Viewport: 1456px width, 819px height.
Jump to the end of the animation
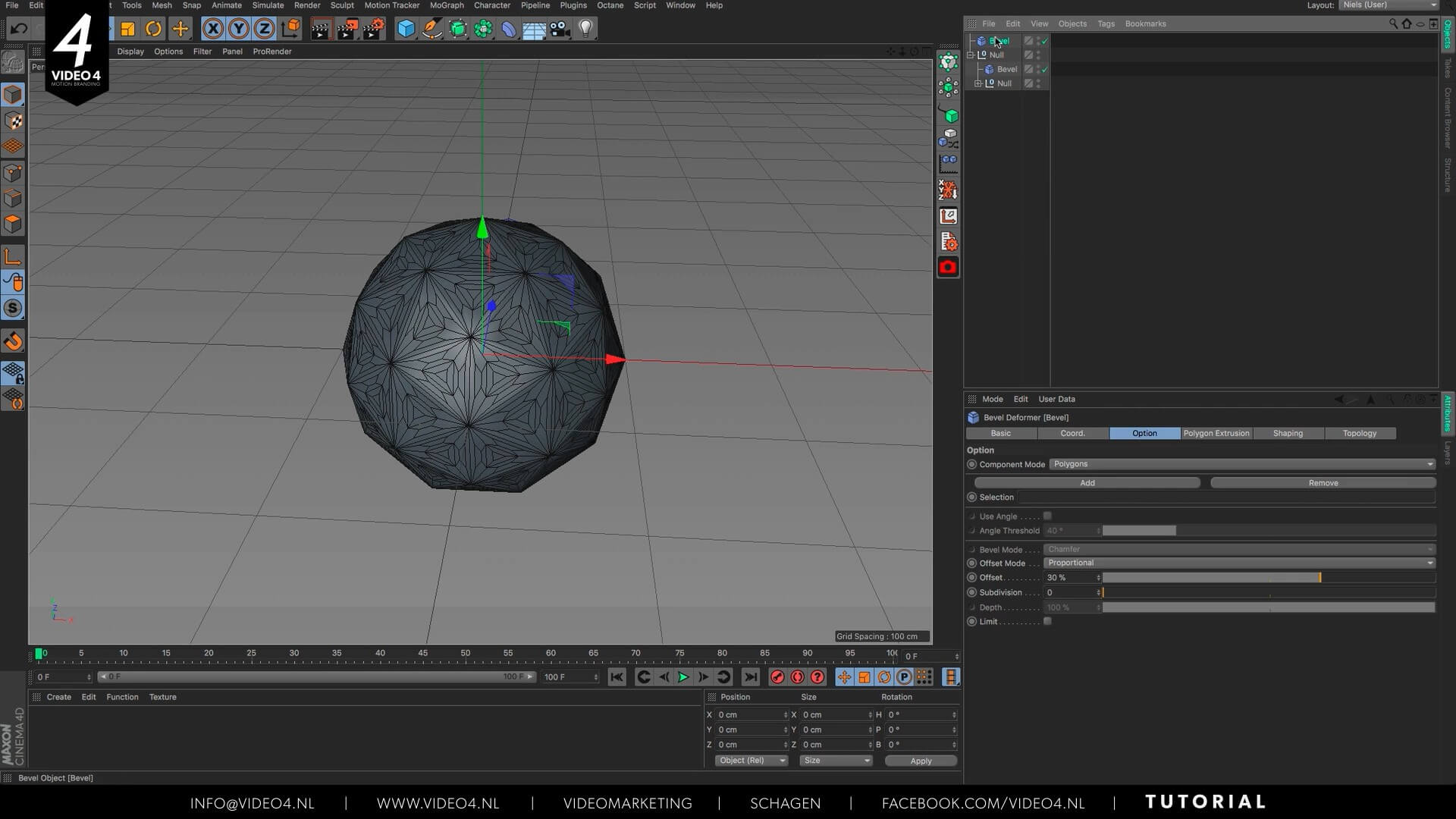750,677
